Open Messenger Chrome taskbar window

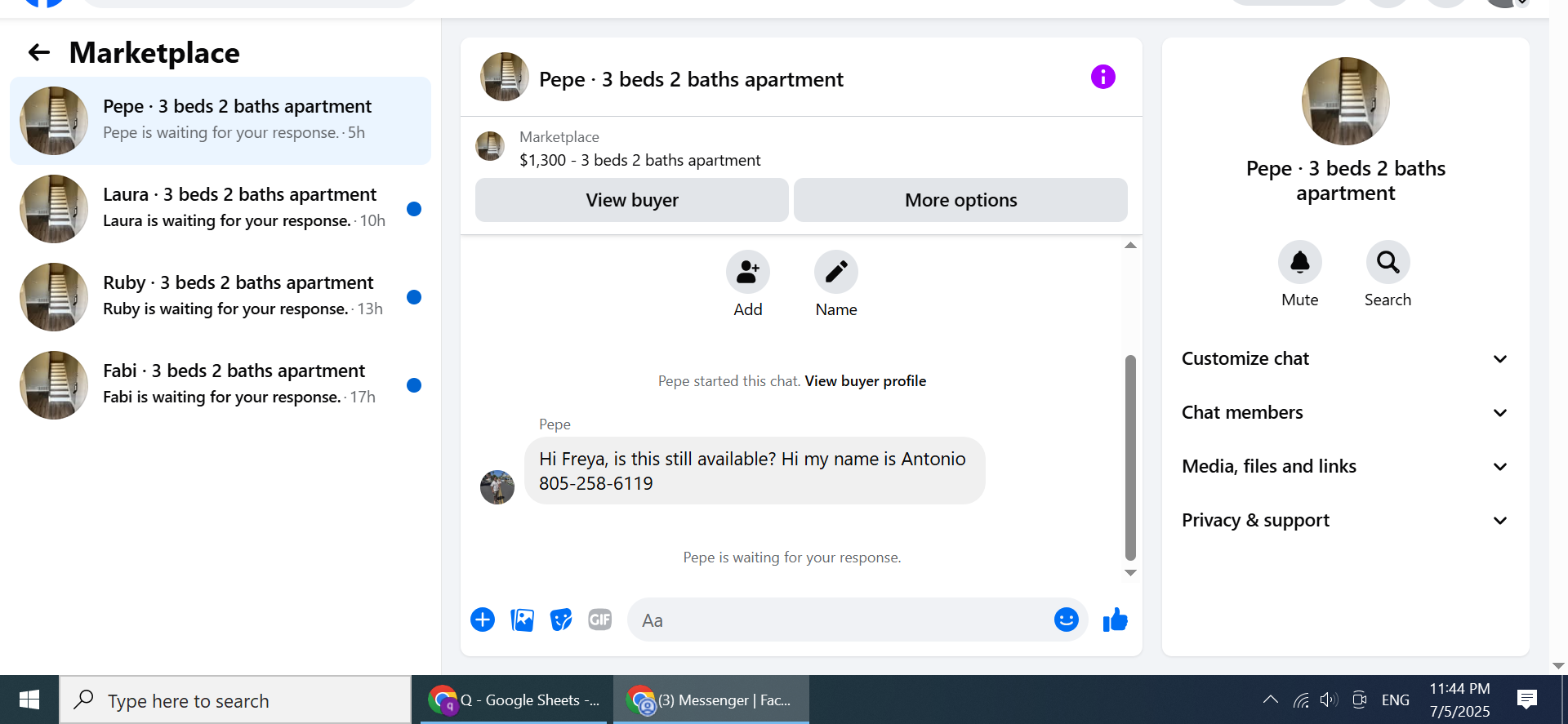(x=710, y=700)
